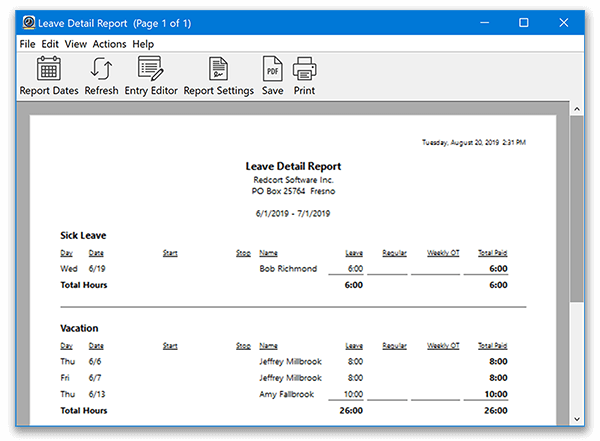The width and height of the screenshot is (600, 441).
Task: Maximize the Leave Detail Report window
Action: (523, 23)
